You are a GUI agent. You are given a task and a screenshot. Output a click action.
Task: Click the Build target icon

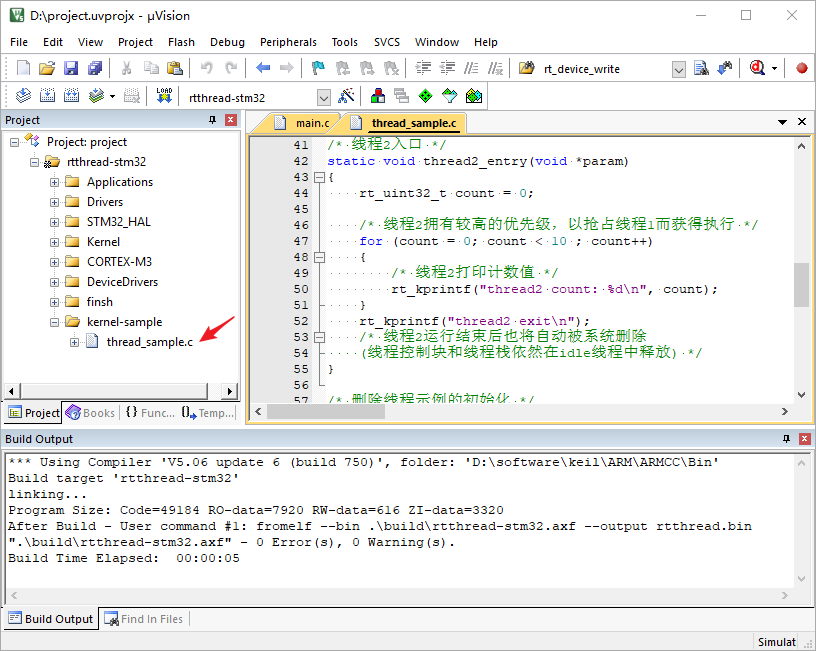coord(47,96)
